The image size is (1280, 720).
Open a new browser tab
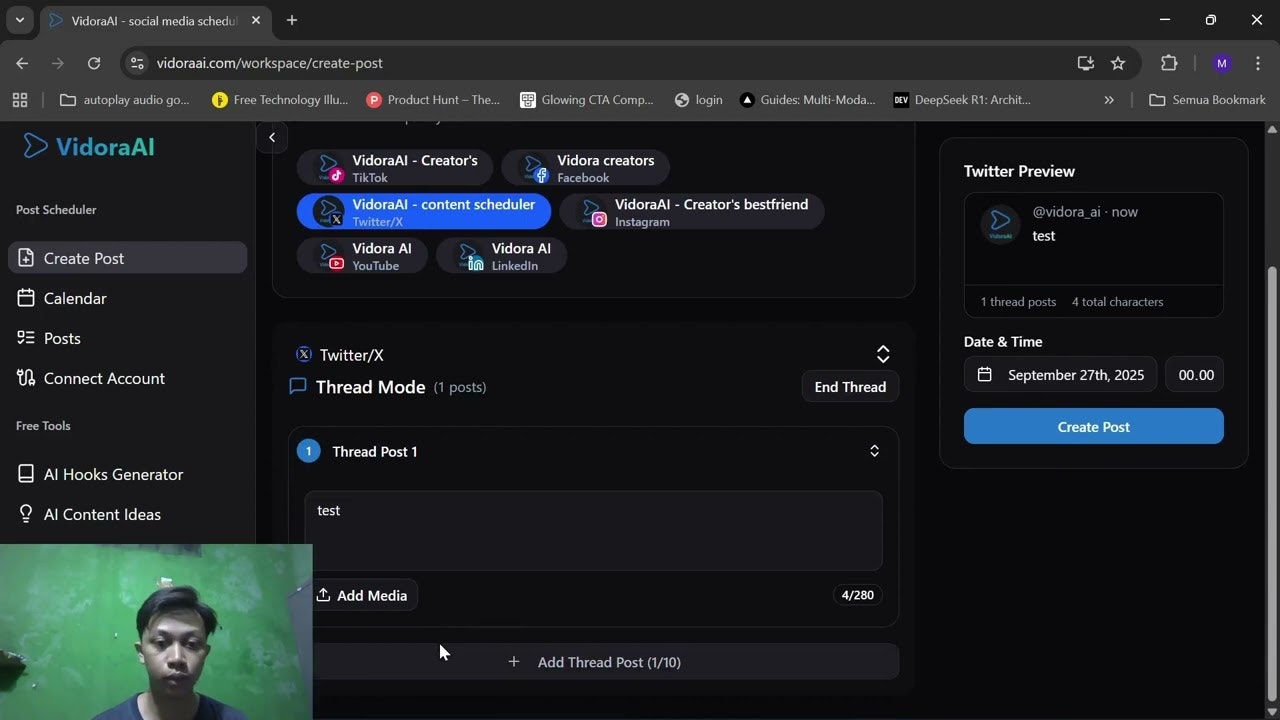tap(292, 20)
